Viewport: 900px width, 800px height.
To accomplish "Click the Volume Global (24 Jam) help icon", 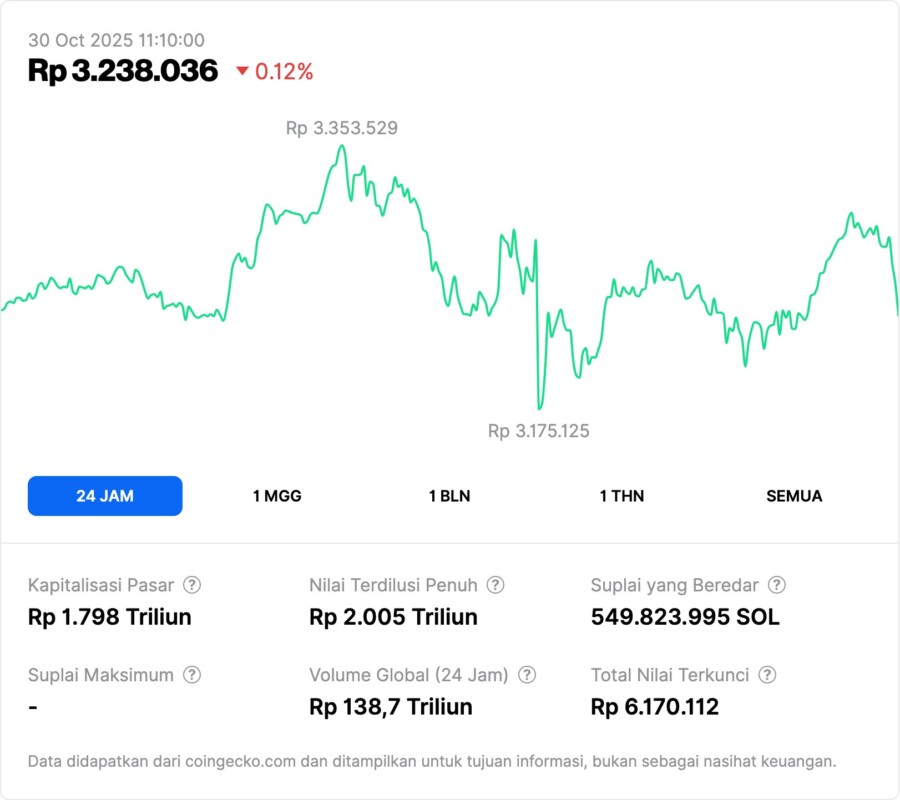I will (x=527, y=675).
